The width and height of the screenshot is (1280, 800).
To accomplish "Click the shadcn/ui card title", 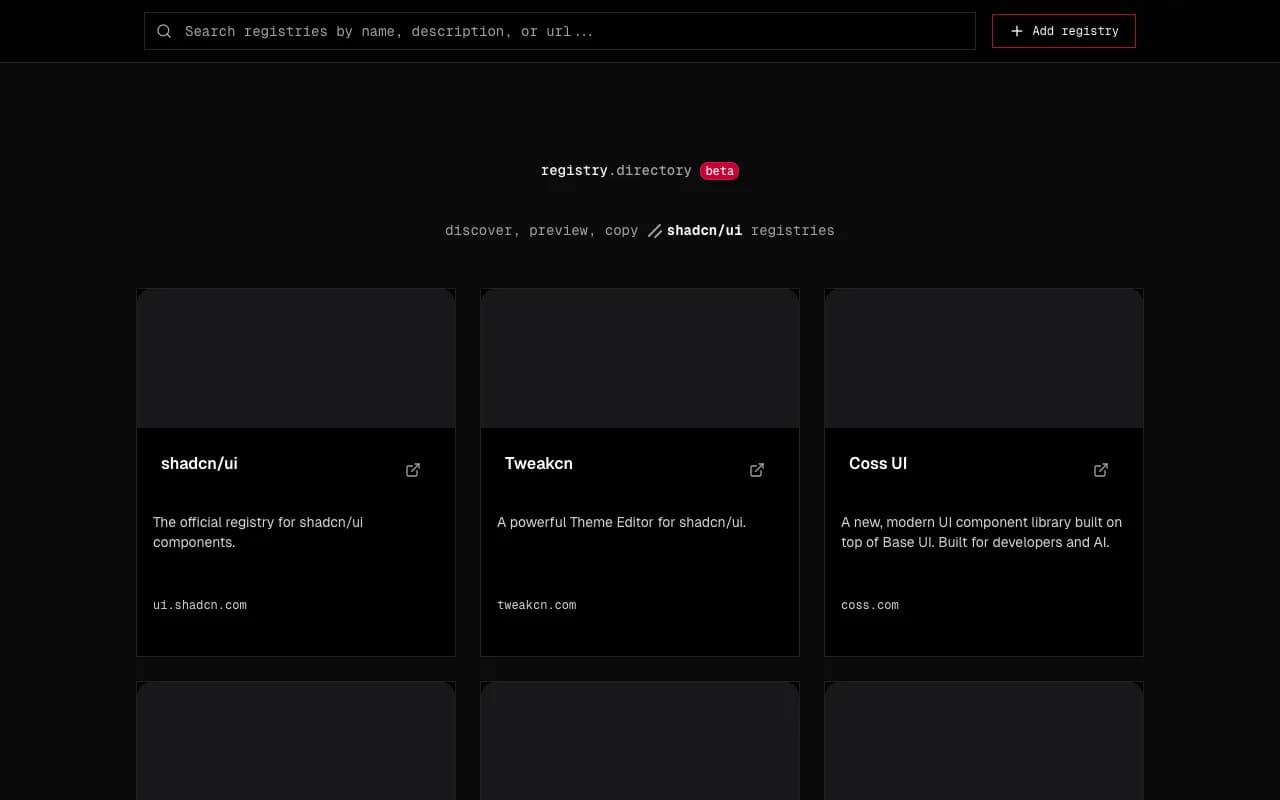I will pos(199,463).
